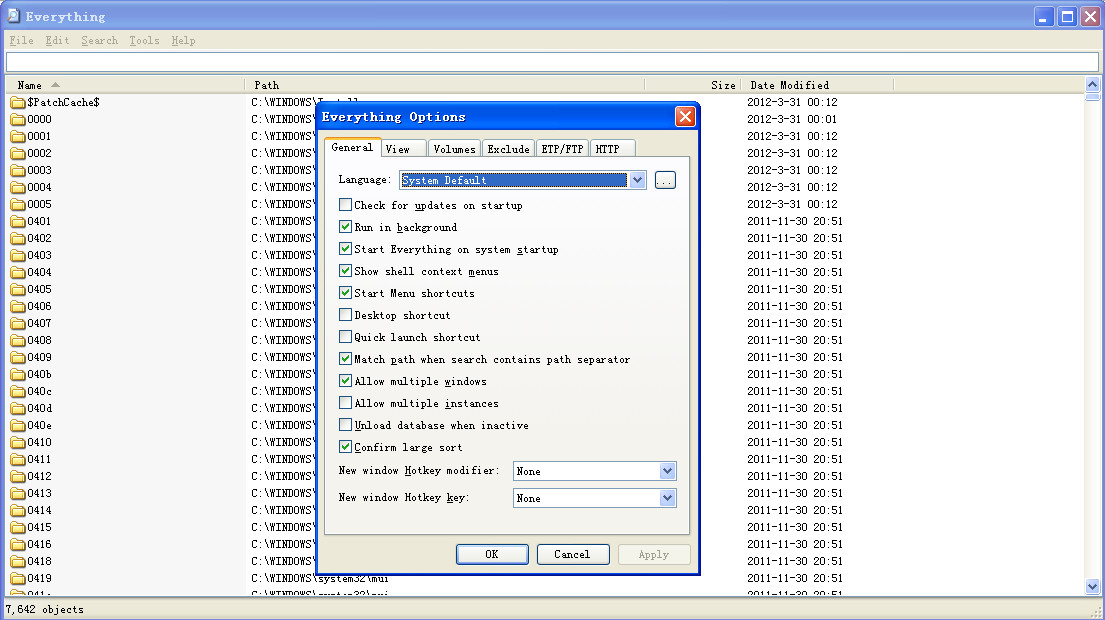Switch to the Volumes tab

[x=454, y=149]
